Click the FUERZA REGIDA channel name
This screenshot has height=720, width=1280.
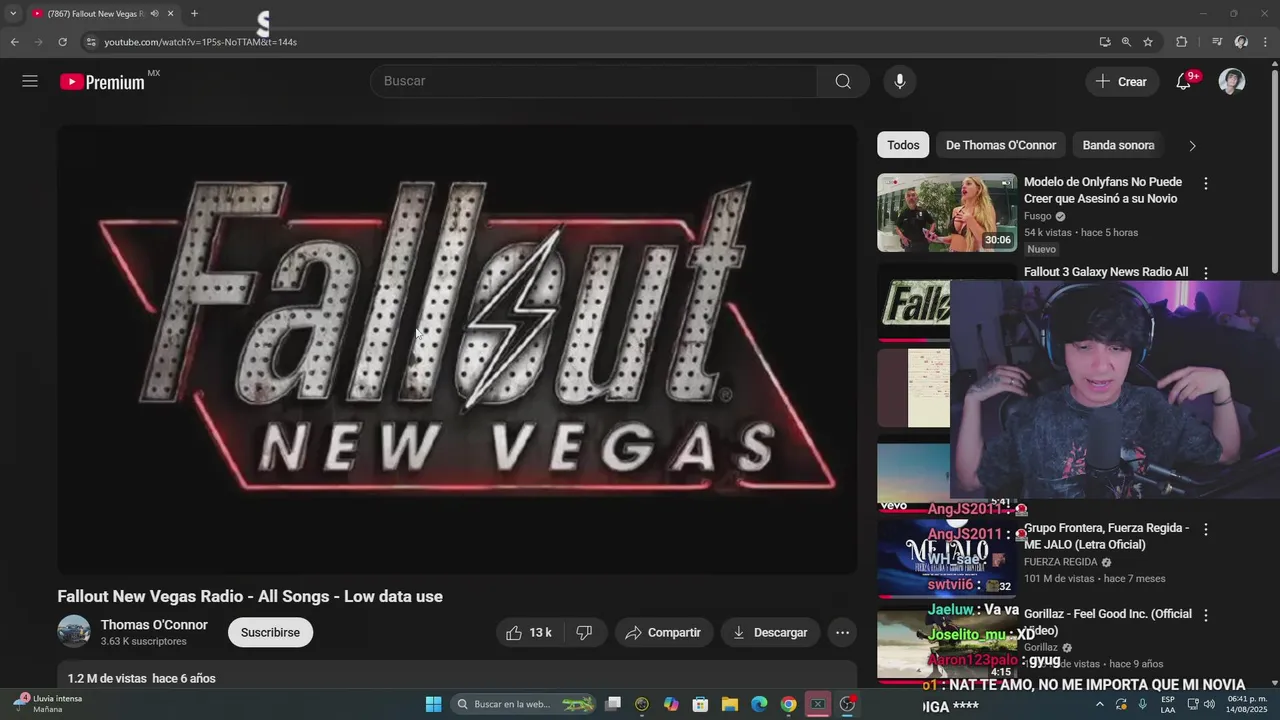coord(1061,562)
